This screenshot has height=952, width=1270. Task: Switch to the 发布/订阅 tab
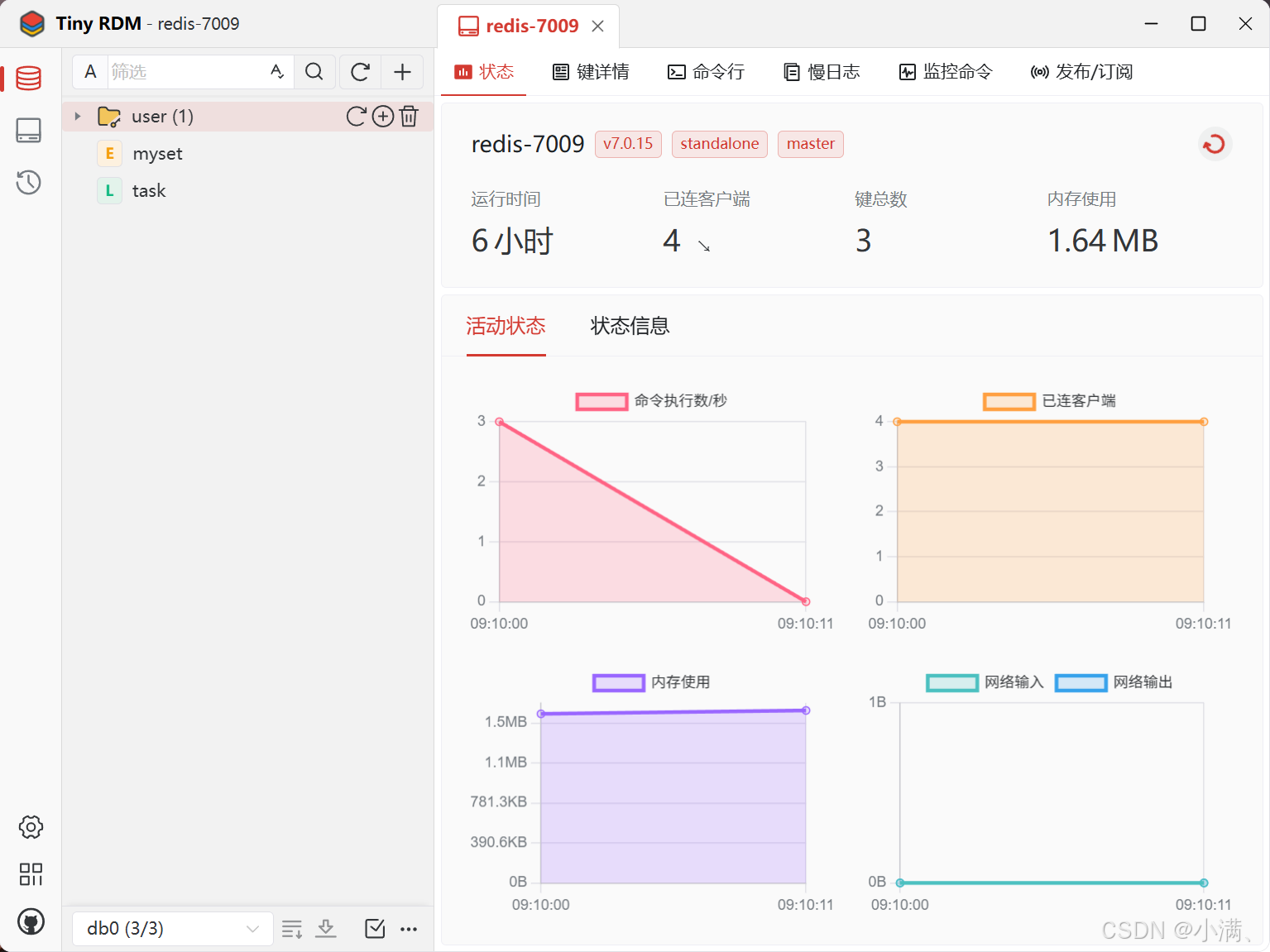point(1081,72)
